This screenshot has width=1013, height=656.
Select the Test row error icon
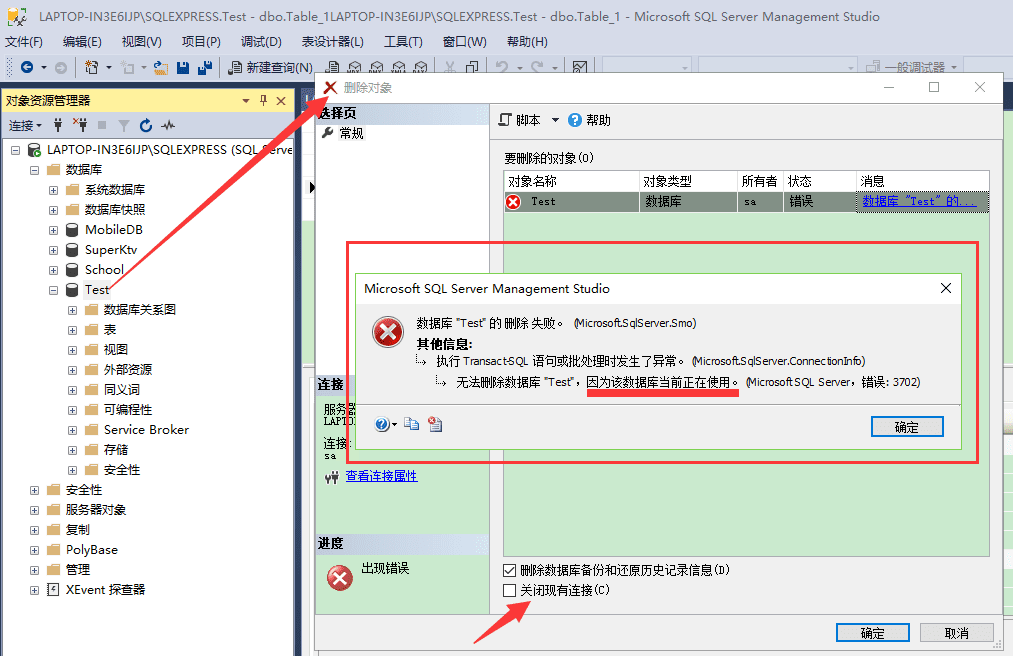[x=514, y=202]
